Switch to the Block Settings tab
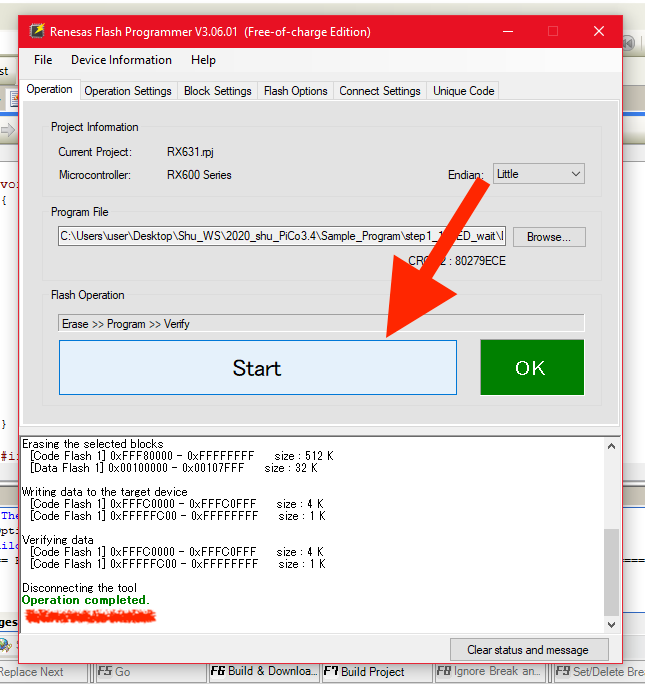The image size is (645, 684). click(218, 91)
